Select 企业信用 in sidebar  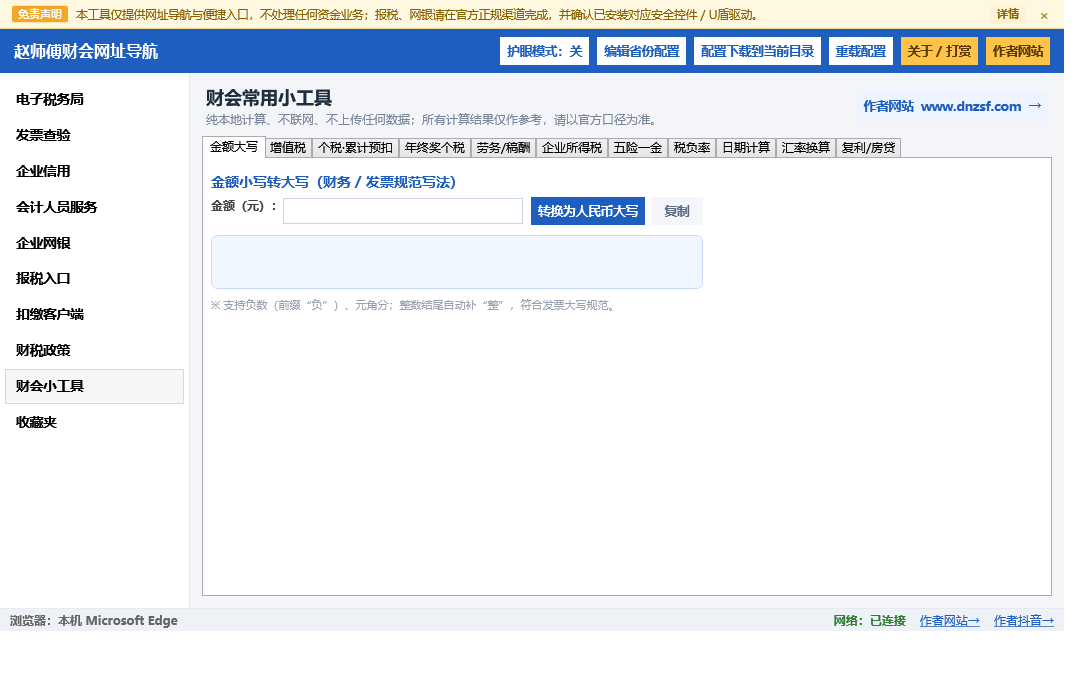coord(94,171)
